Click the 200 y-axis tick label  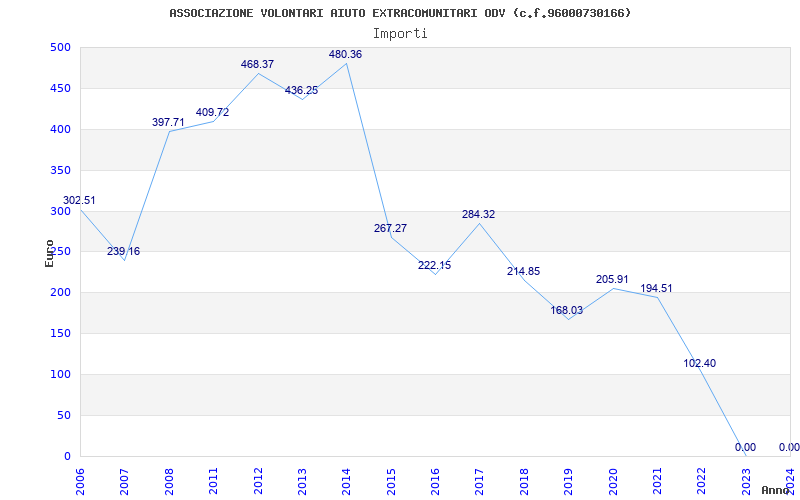[x=60, y=293]
